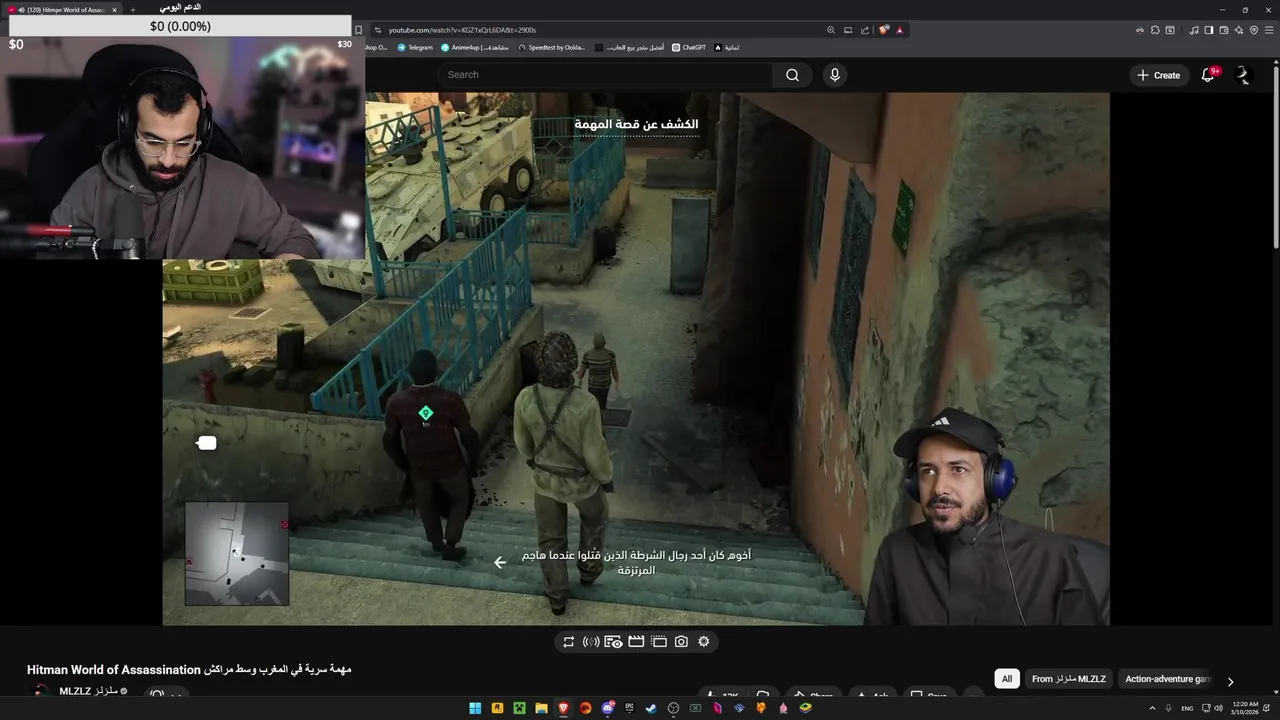This screenshot has width=1280, height=720.
Task: Open Brave browser from the taskbar
Action: pyautogui.click(x=563, y=708)
